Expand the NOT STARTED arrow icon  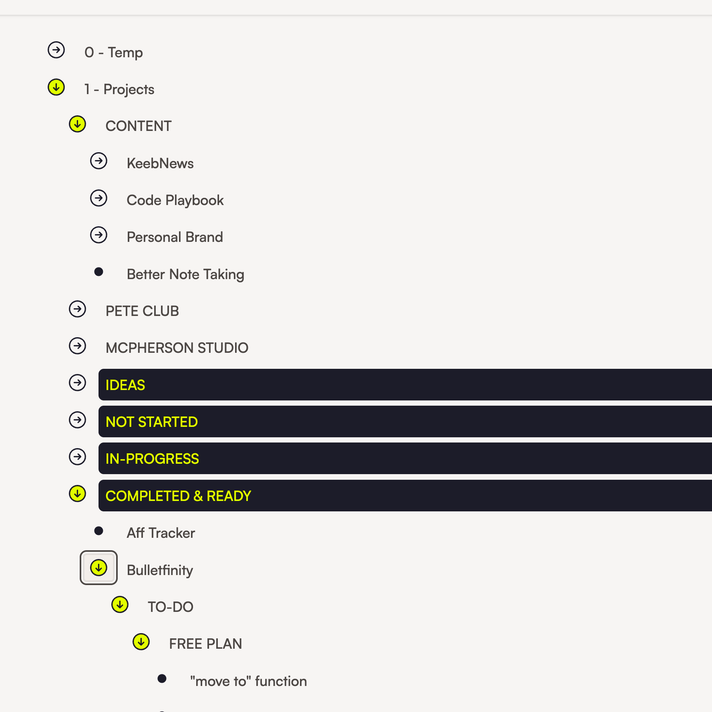77,421
